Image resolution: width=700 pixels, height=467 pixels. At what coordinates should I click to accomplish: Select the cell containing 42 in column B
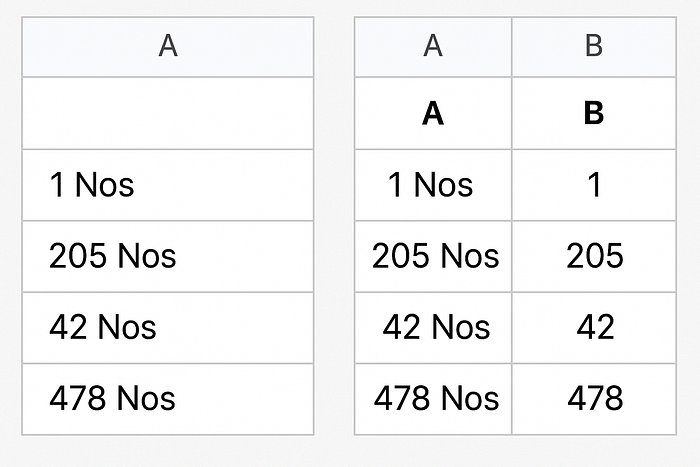pos(594,328)
